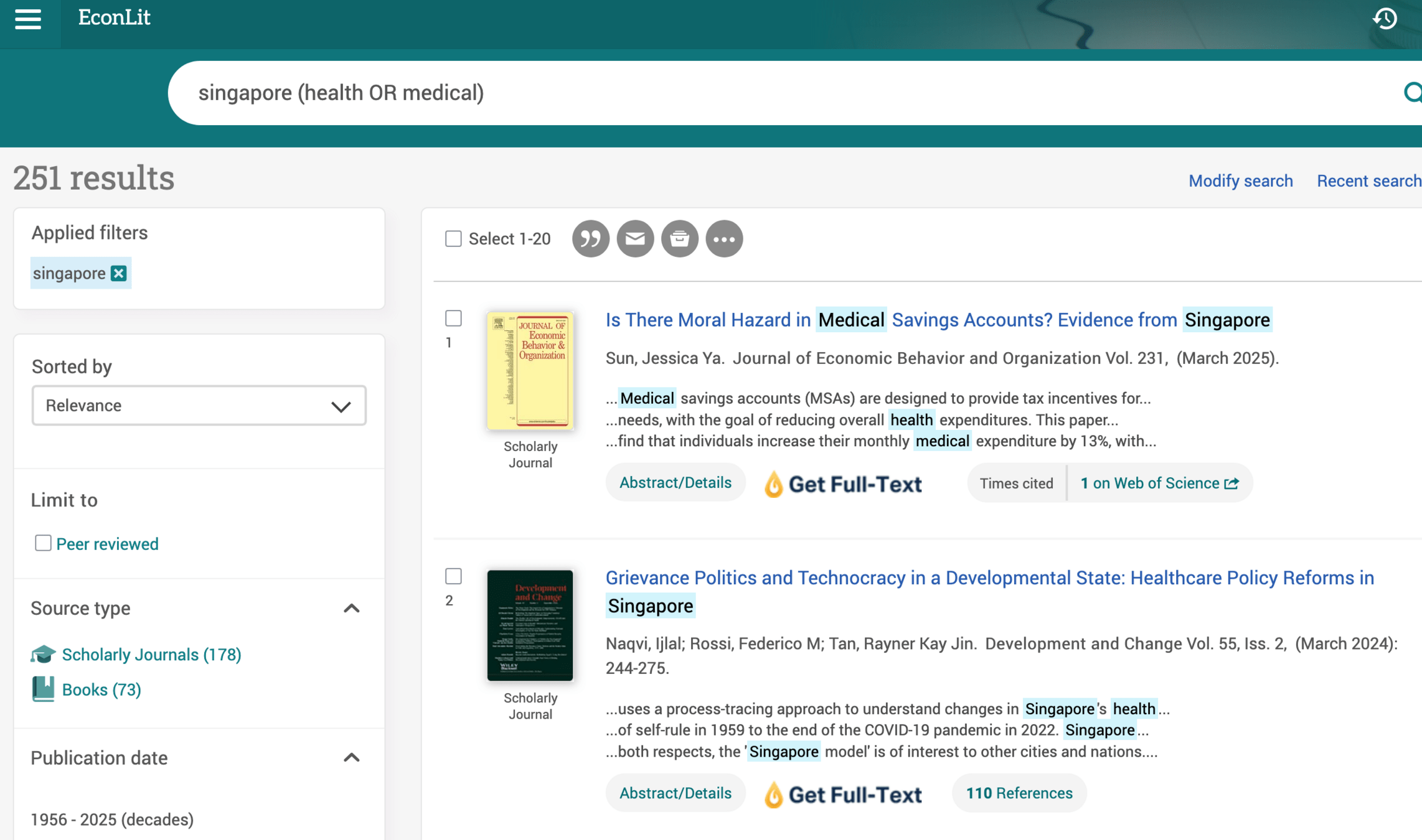Collapse the Publication date section

coord(352,758)
